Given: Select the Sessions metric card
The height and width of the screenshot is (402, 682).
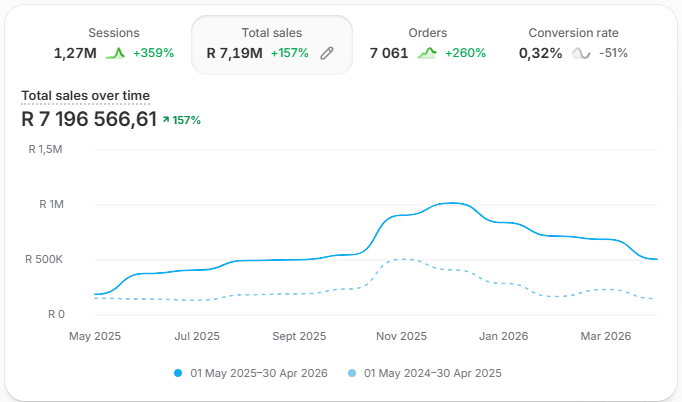Looking at the screenshot, I should (114, 45).
